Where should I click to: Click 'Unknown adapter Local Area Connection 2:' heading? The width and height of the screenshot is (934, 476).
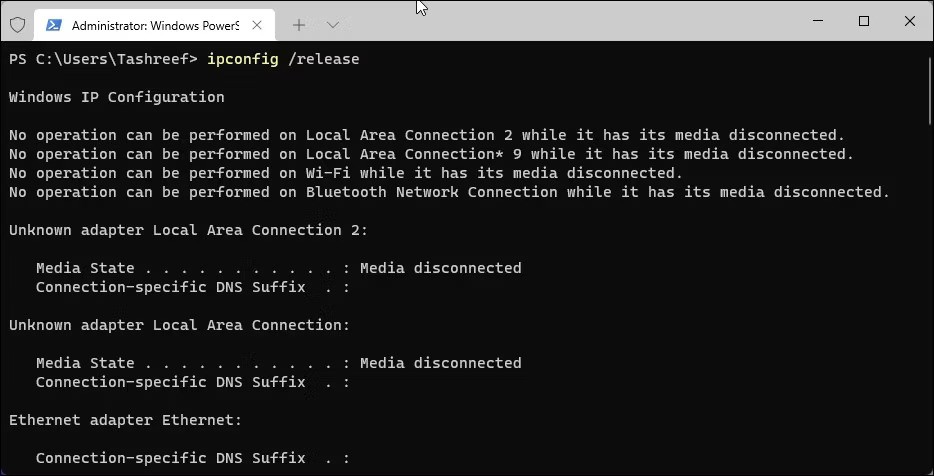click(189, 230)
